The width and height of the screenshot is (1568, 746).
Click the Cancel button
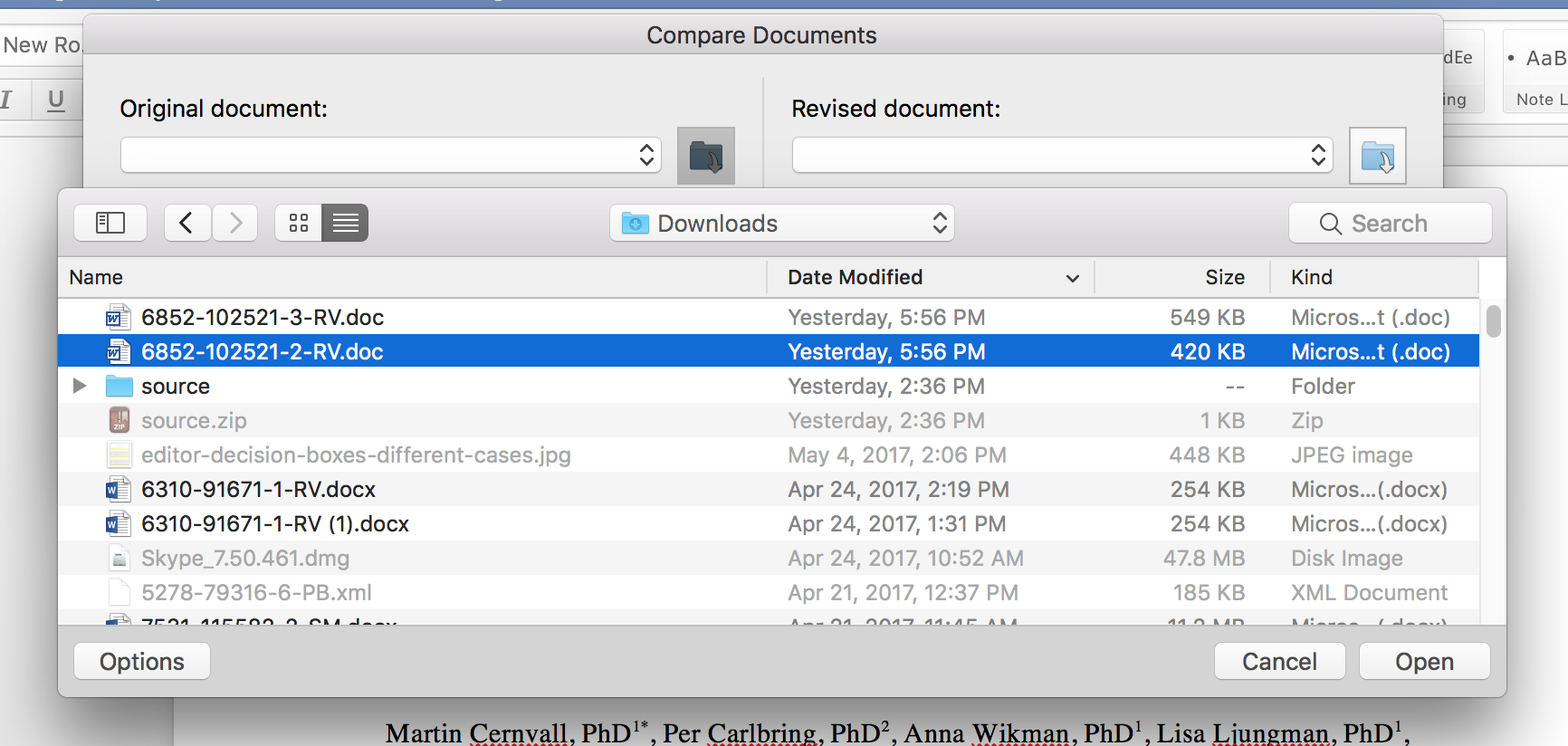1279,661
